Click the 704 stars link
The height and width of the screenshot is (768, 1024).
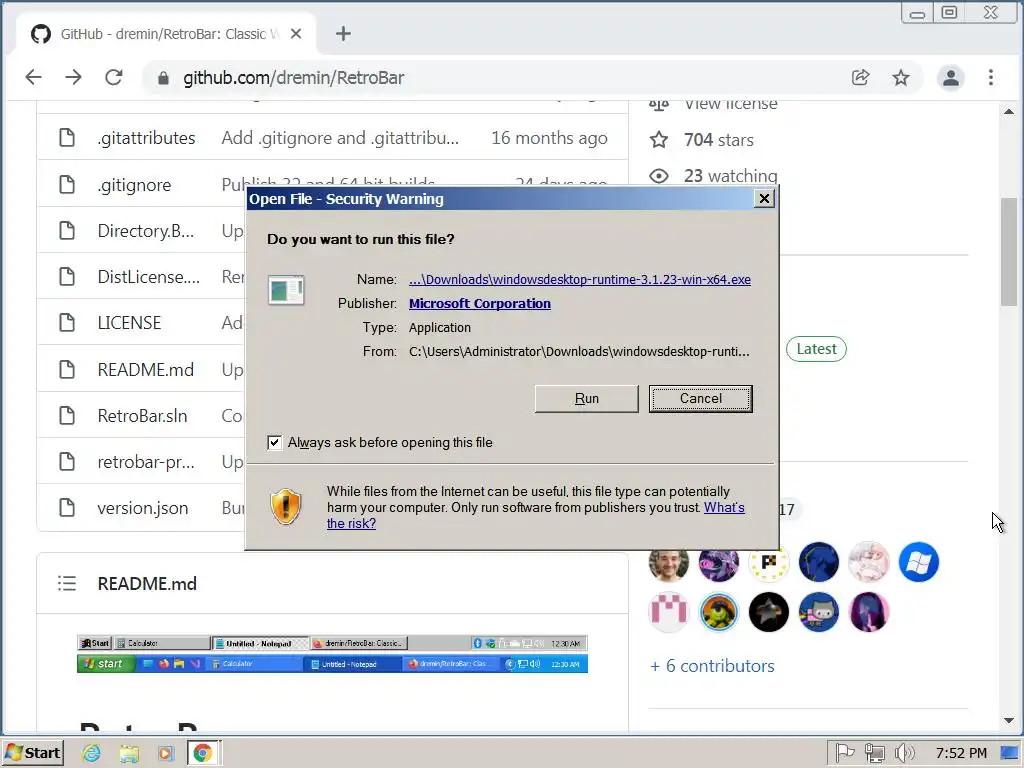(718, 140)
